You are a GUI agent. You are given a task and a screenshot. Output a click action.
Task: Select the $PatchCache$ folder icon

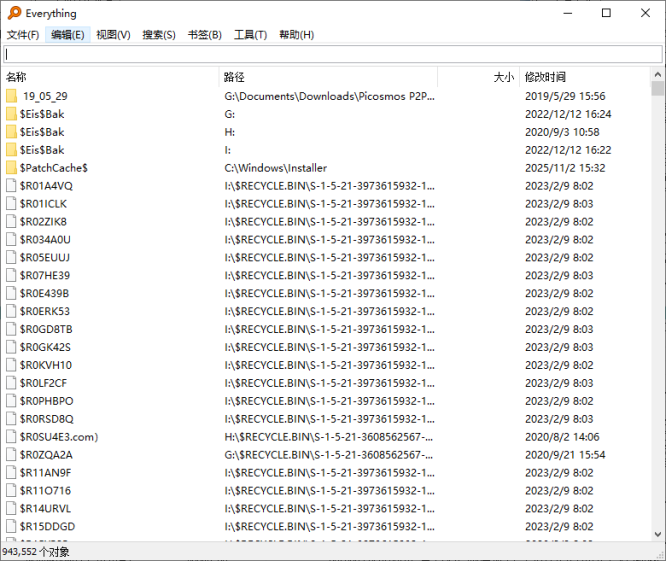11,168
